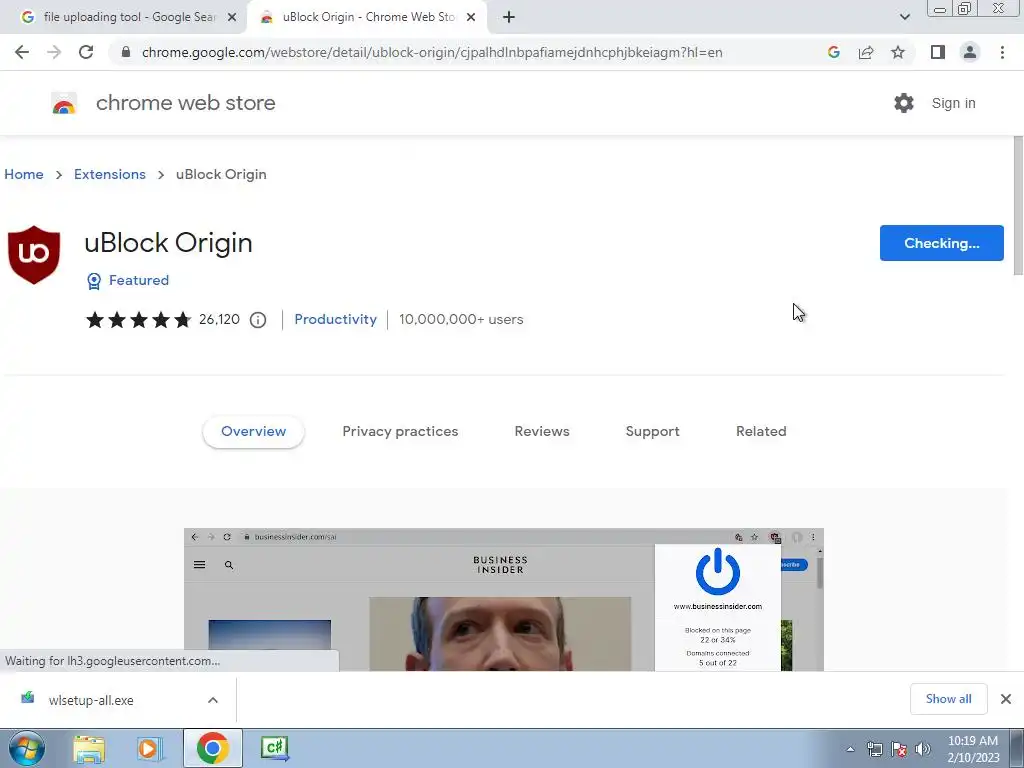
Task: Open the Chrome profile menu
Action: [970, 52]
